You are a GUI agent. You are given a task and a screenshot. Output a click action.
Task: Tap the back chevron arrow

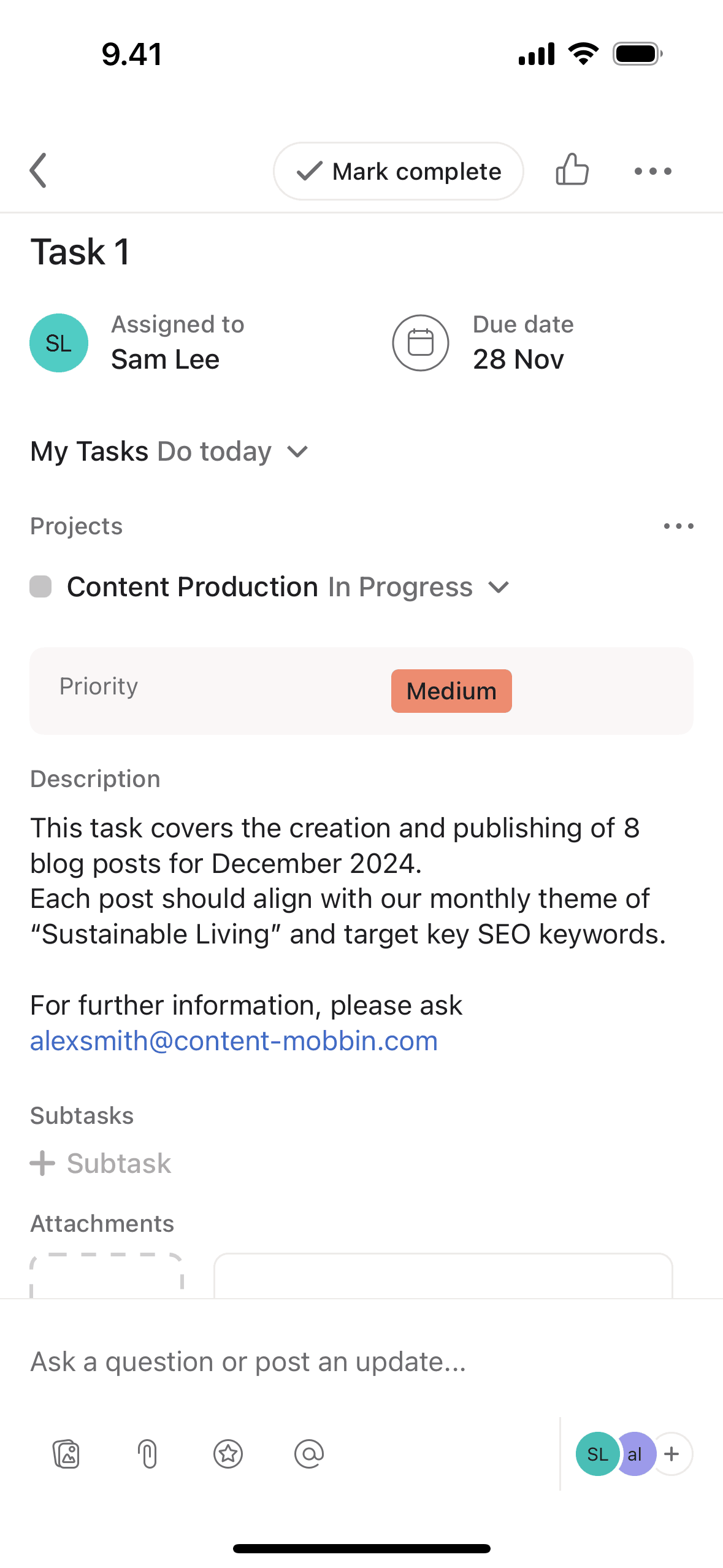point(38,171)
